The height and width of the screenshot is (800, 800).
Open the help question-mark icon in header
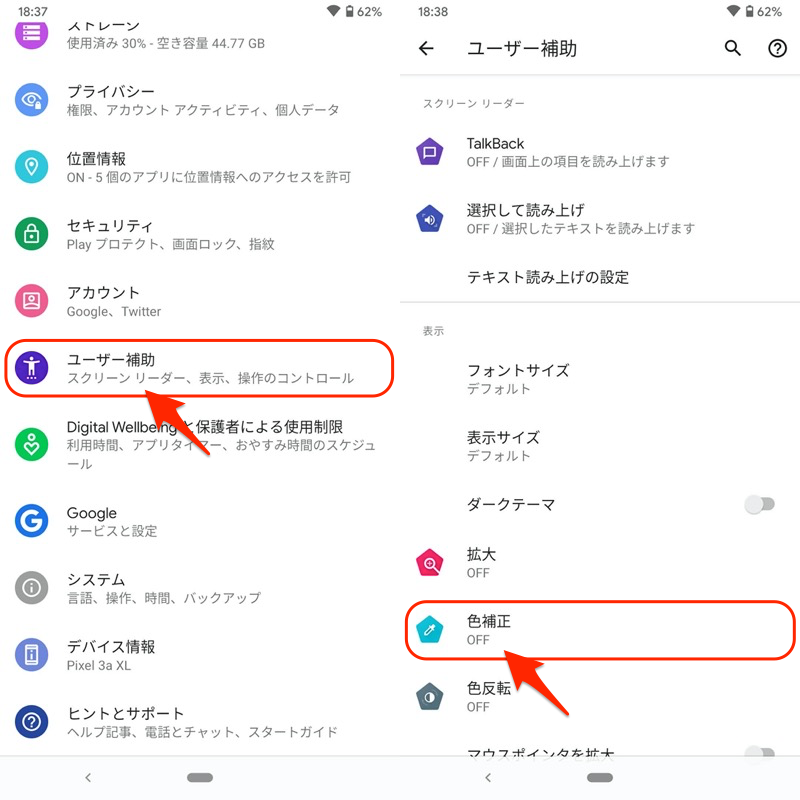(777, 48)
